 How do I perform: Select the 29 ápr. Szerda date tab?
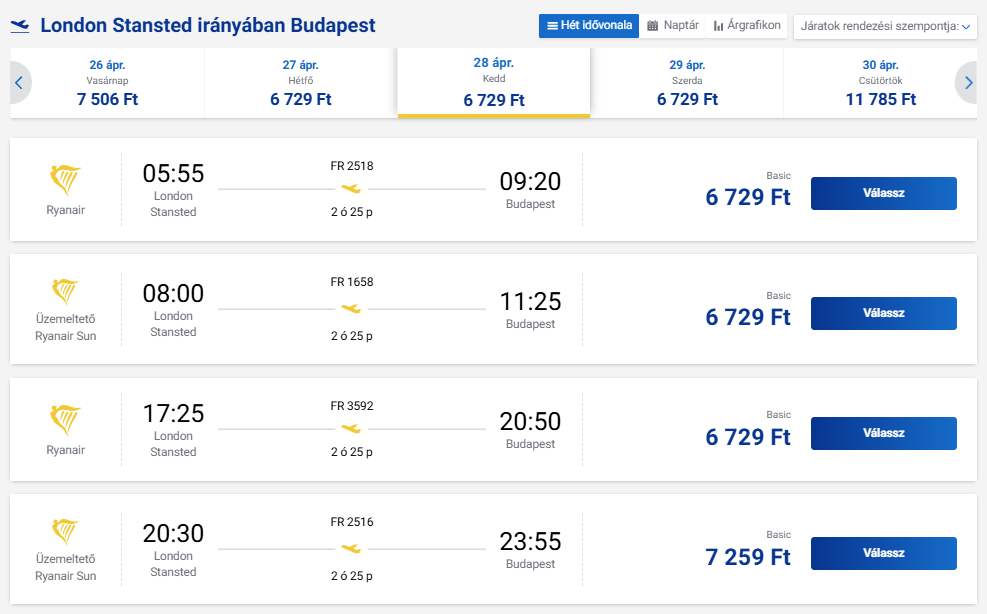pos(687,83)
